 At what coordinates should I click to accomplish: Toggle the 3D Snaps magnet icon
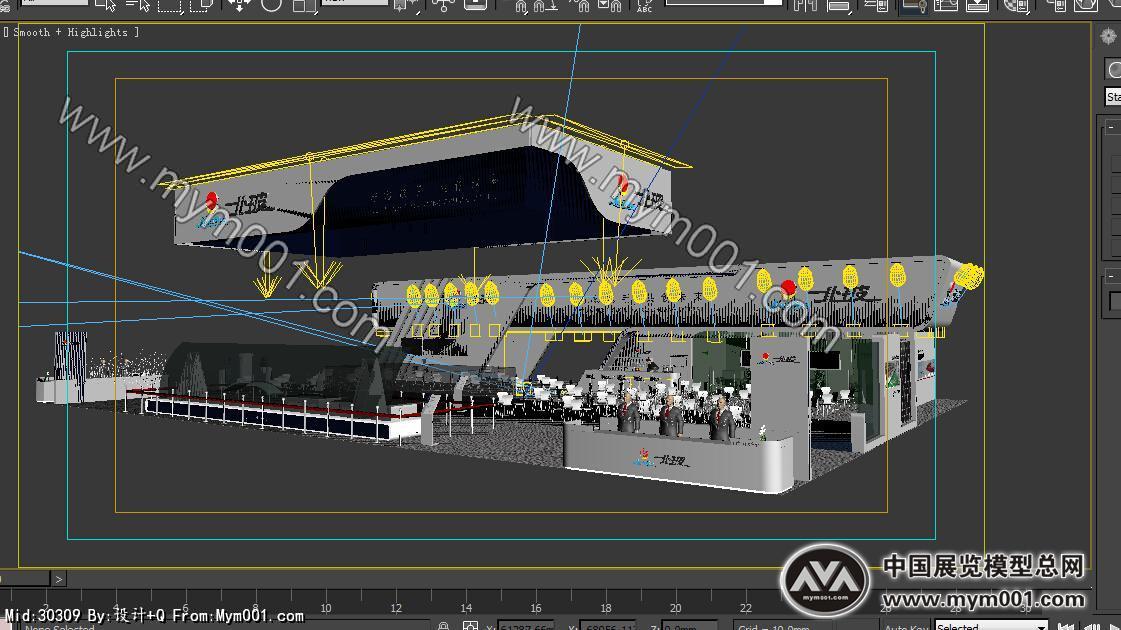click(x=520, y=6)
